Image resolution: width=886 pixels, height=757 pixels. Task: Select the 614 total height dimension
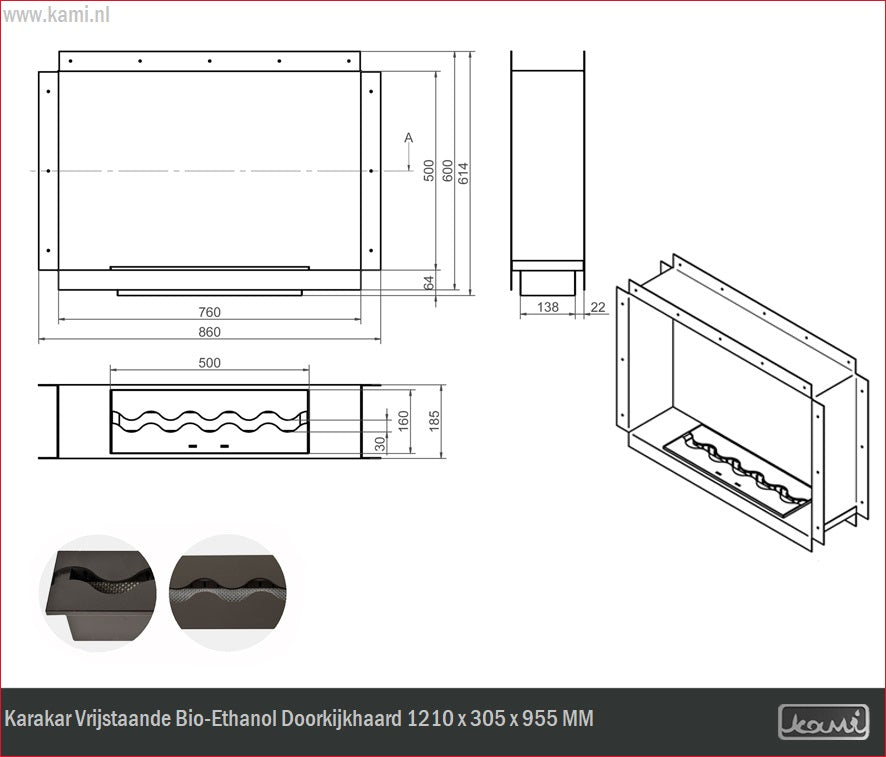[x=463, y=172]
